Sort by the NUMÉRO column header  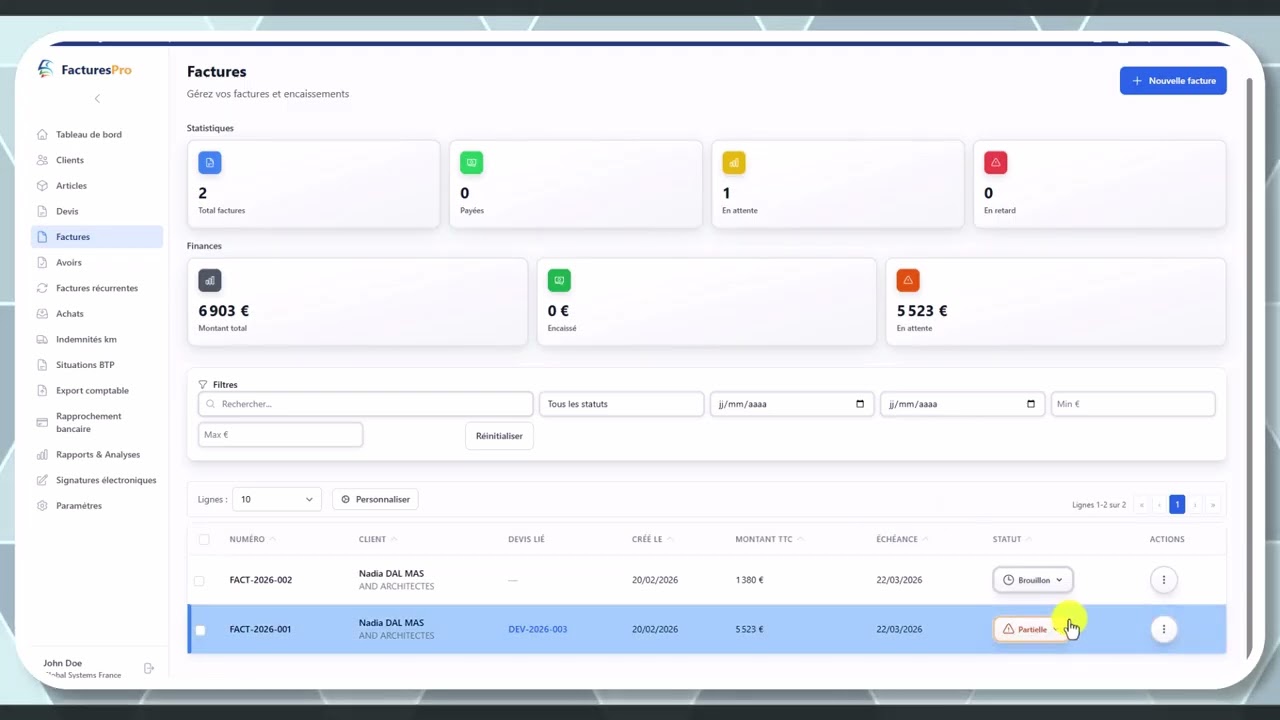pyautogui.click(x=252, y=539)
